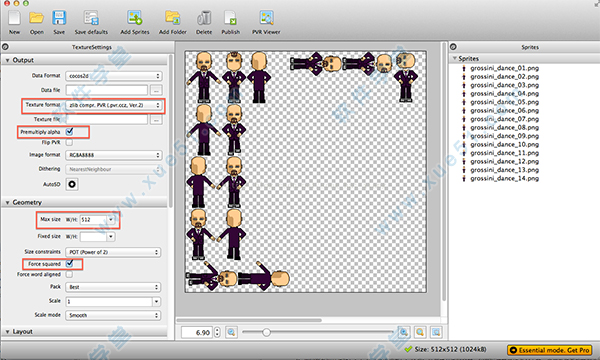Click the Delete trash icon
Viewport: 600px width, 360px height.
204,18
